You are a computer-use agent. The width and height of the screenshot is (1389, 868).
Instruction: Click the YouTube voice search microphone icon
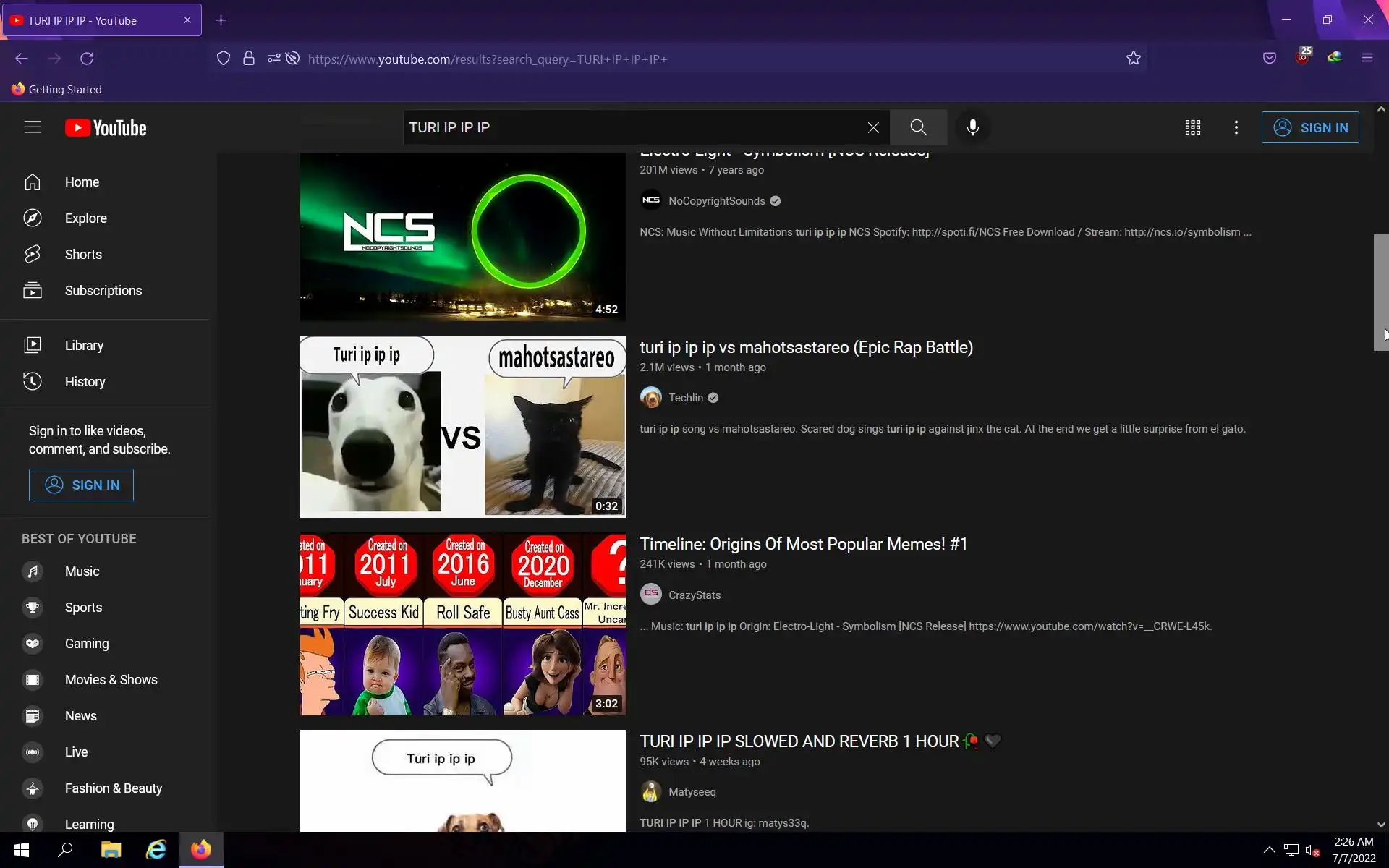click(x=972, y=127)
